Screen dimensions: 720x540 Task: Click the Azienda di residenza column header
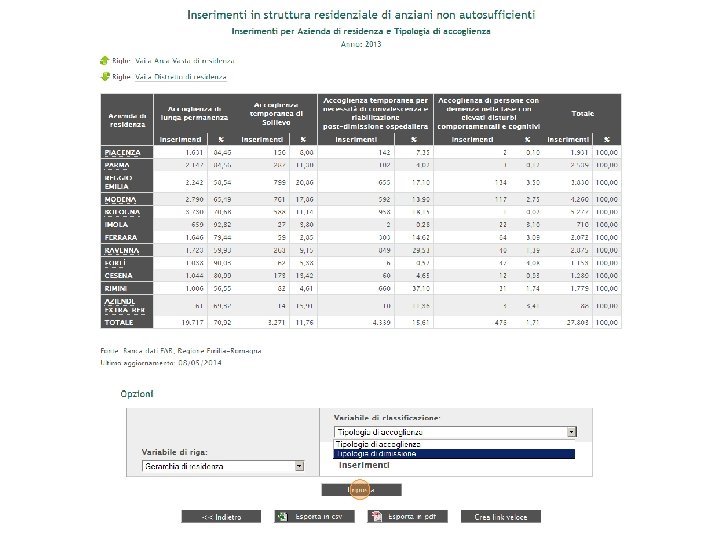click(127, 120)
